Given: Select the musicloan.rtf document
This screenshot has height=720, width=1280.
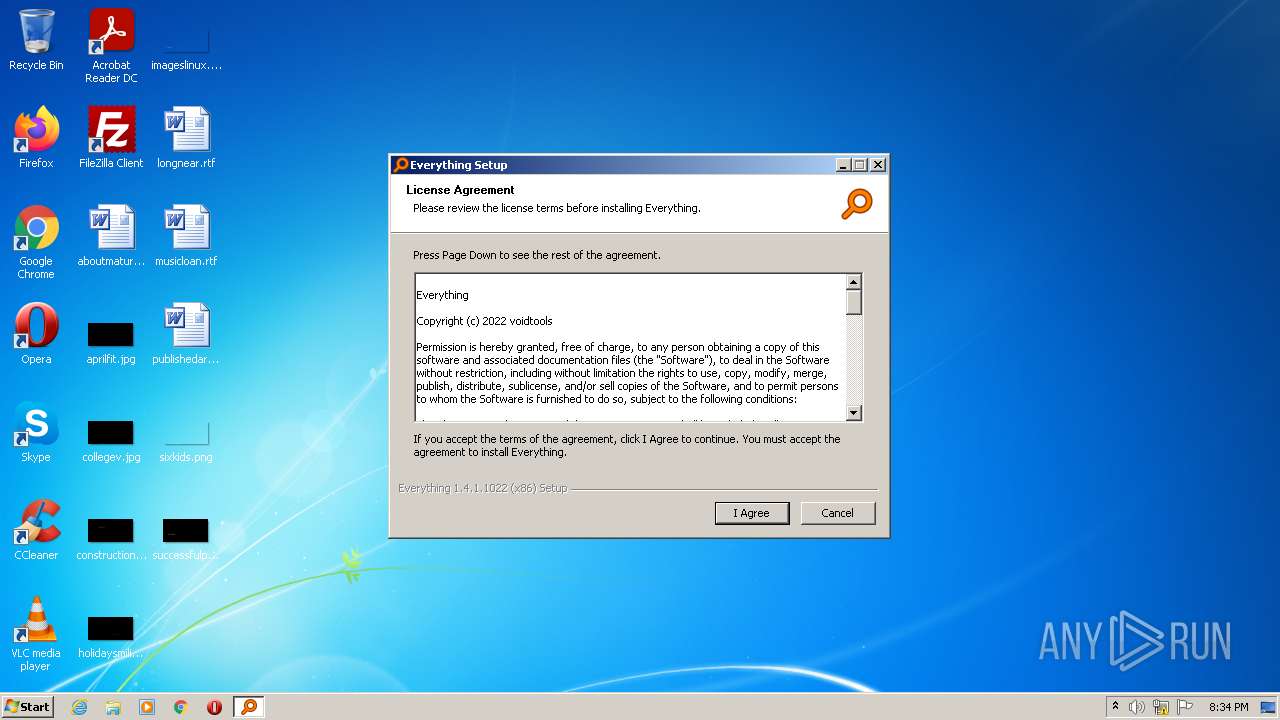Looking at the screenshot, I should [x=186, y=237].
